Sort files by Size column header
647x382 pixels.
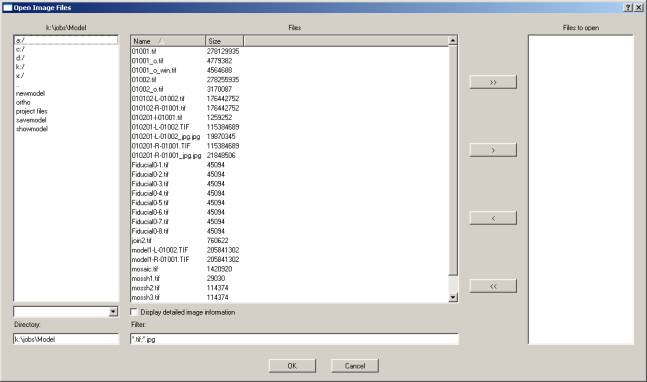(224, 41)
